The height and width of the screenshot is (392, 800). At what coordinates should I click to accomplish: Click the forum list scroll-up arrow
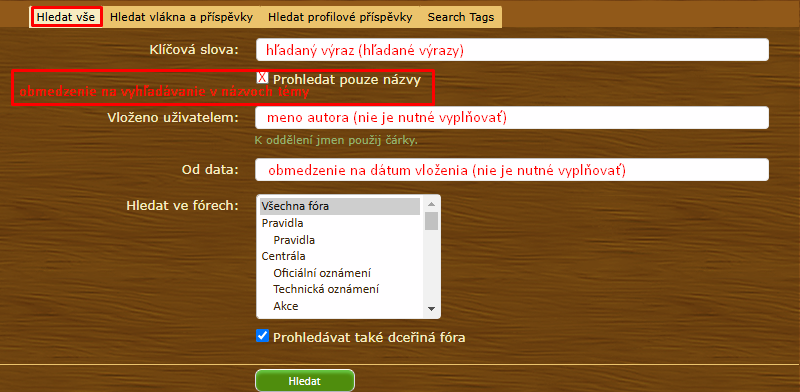pos(432,204)
